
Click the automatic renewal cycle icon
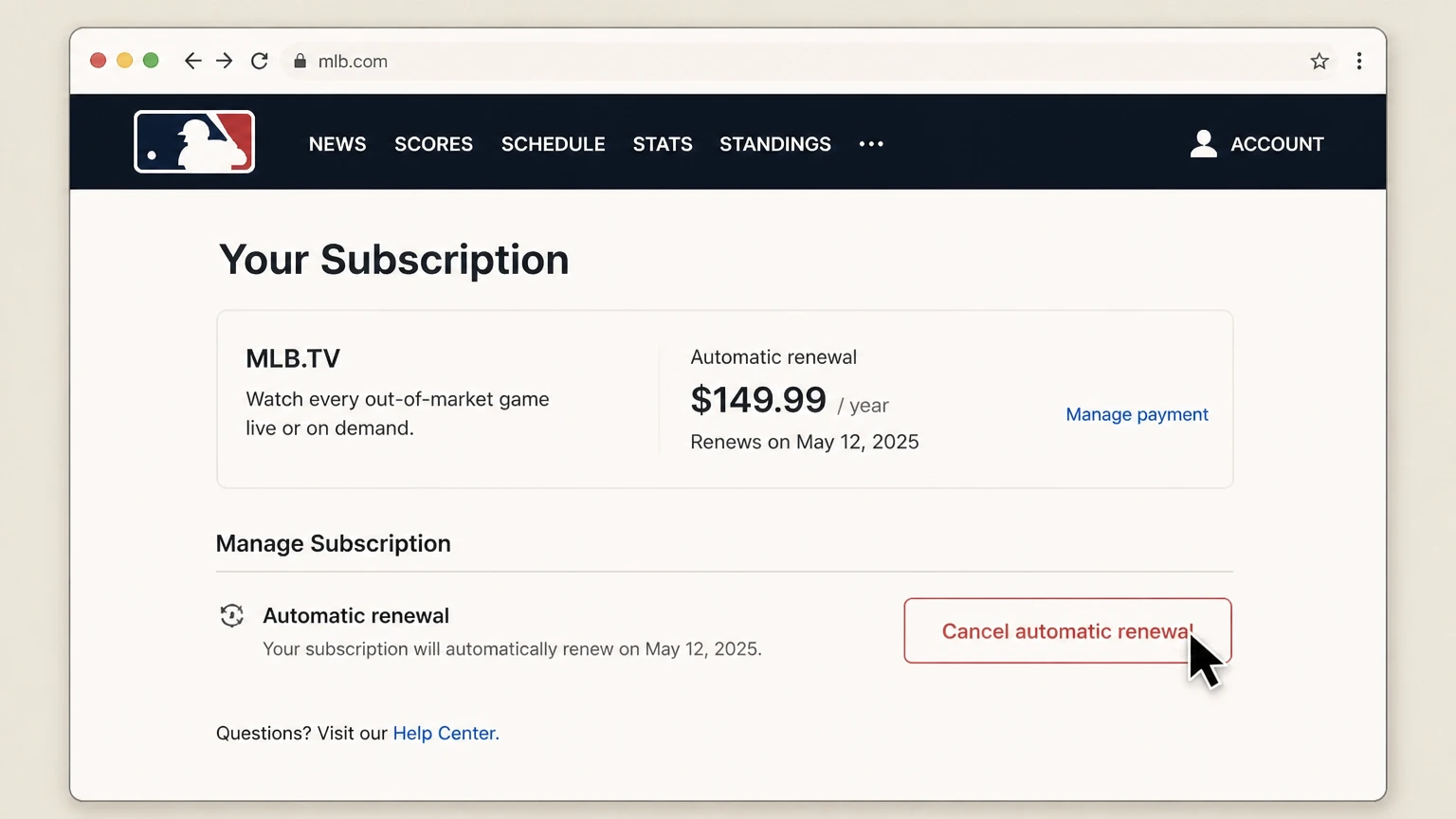(x=231, y=615)
